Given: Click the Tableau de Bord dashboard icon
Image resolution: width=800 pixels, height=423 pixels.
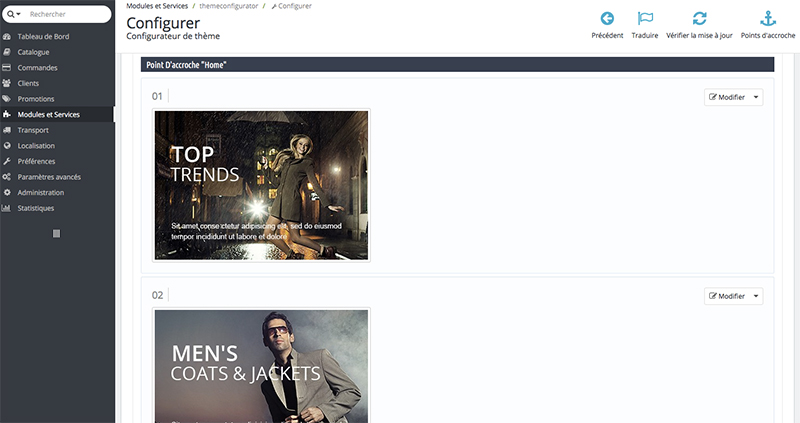Looking at the screenshot, I should tap(7, 36).
